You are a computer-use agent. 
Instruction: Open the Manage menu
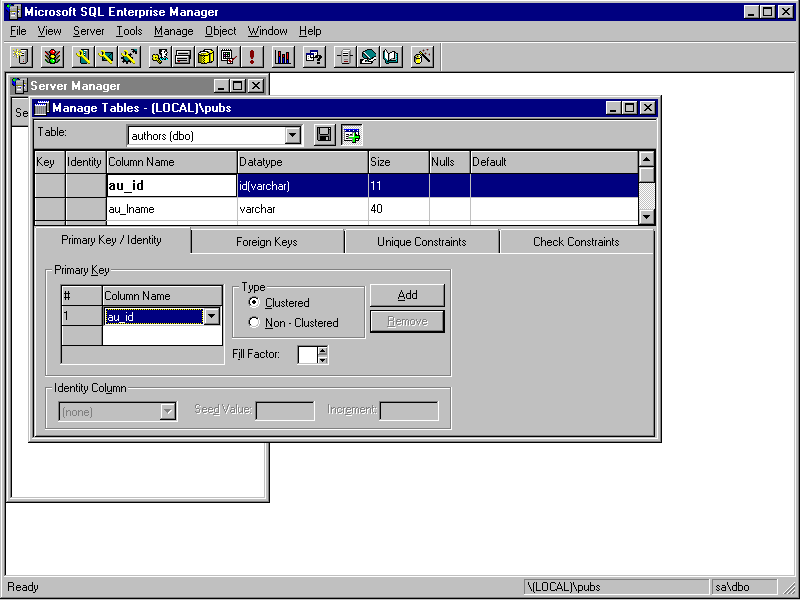point(173,31)
